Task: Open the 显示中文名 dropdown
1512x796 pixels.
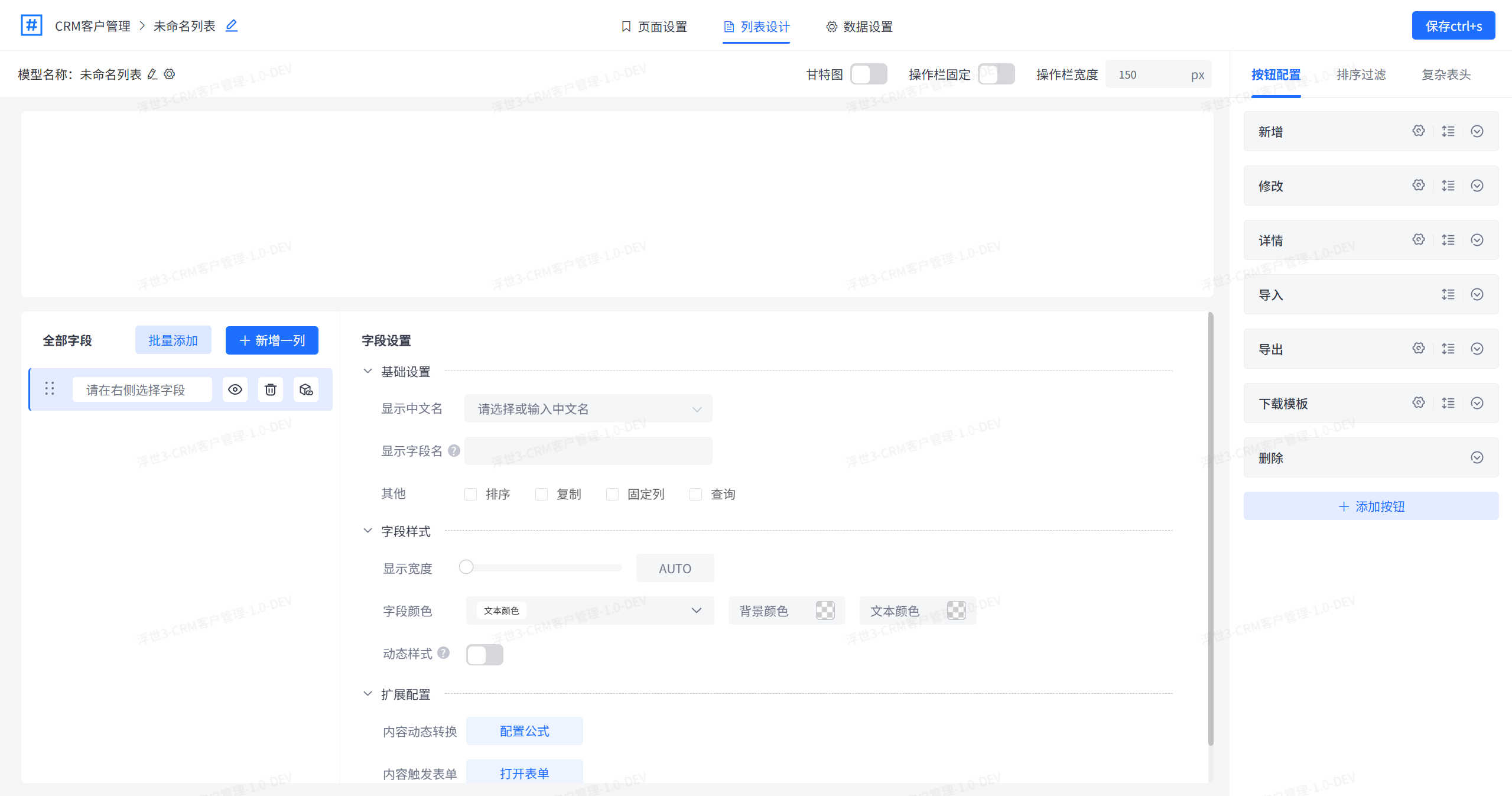Action: (588, 409)
